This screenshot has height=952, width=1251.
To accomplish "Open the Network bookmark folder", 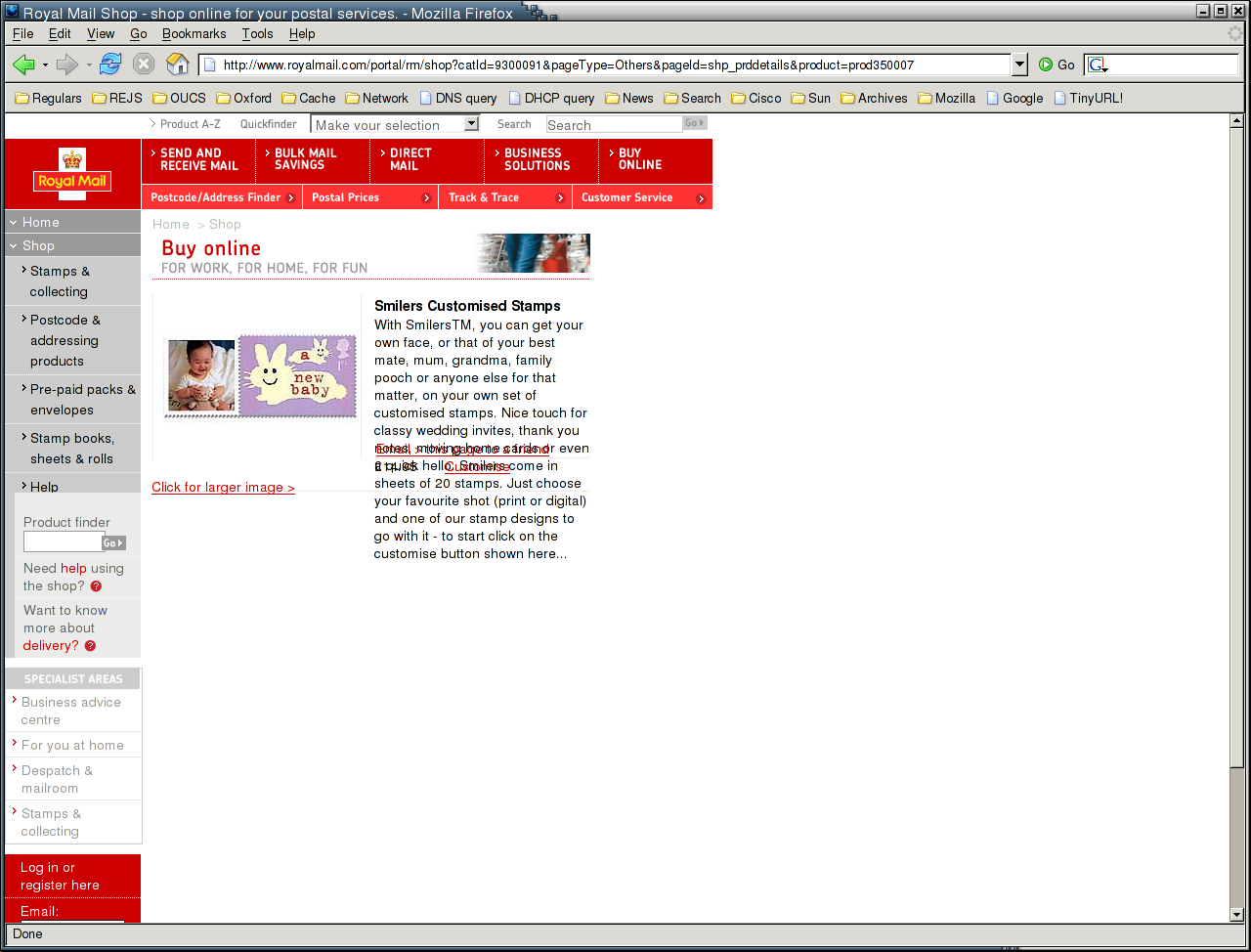I will click(x=376, y=99).
